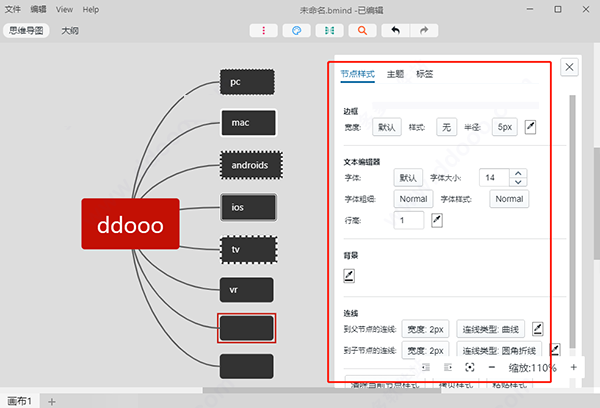Open the palette theme toolbar icon
600x408 pixels.
pyautogui.click(x=296, y=31)
